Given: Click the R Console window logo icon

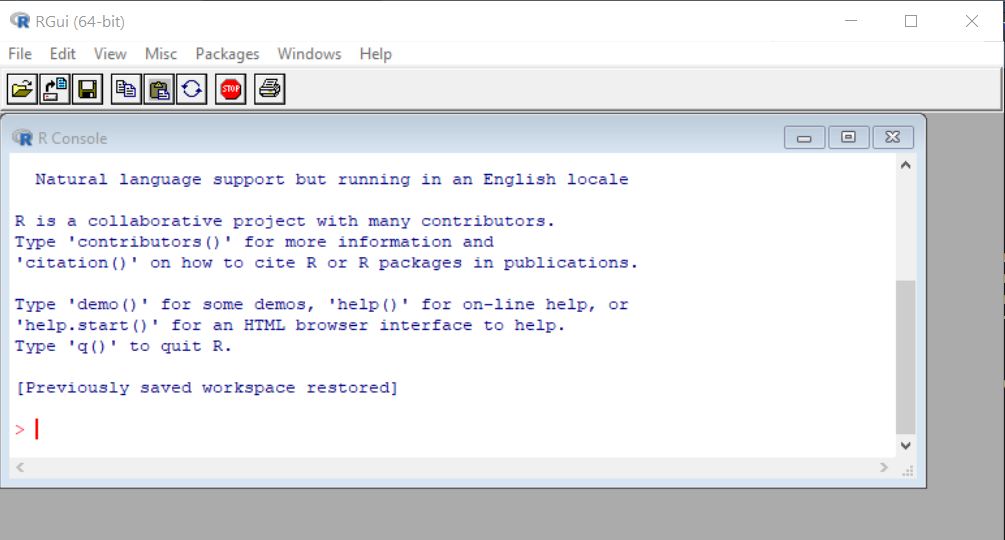Looking at the screenshot, I should 22,138.
